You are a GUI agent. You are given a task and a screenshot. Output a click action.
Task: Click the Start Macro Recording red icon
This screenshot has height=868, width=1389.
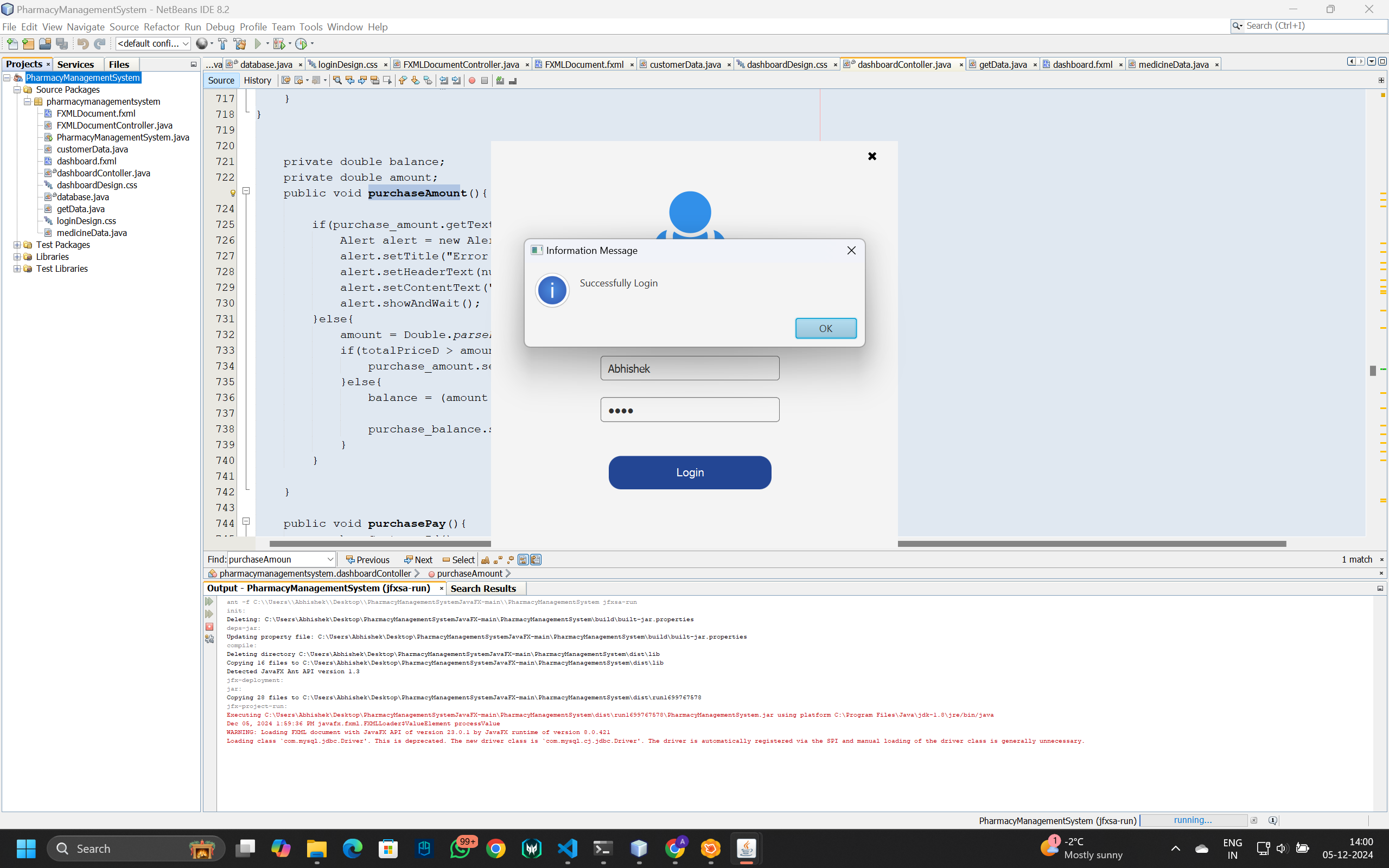click(x=472, y=80)
